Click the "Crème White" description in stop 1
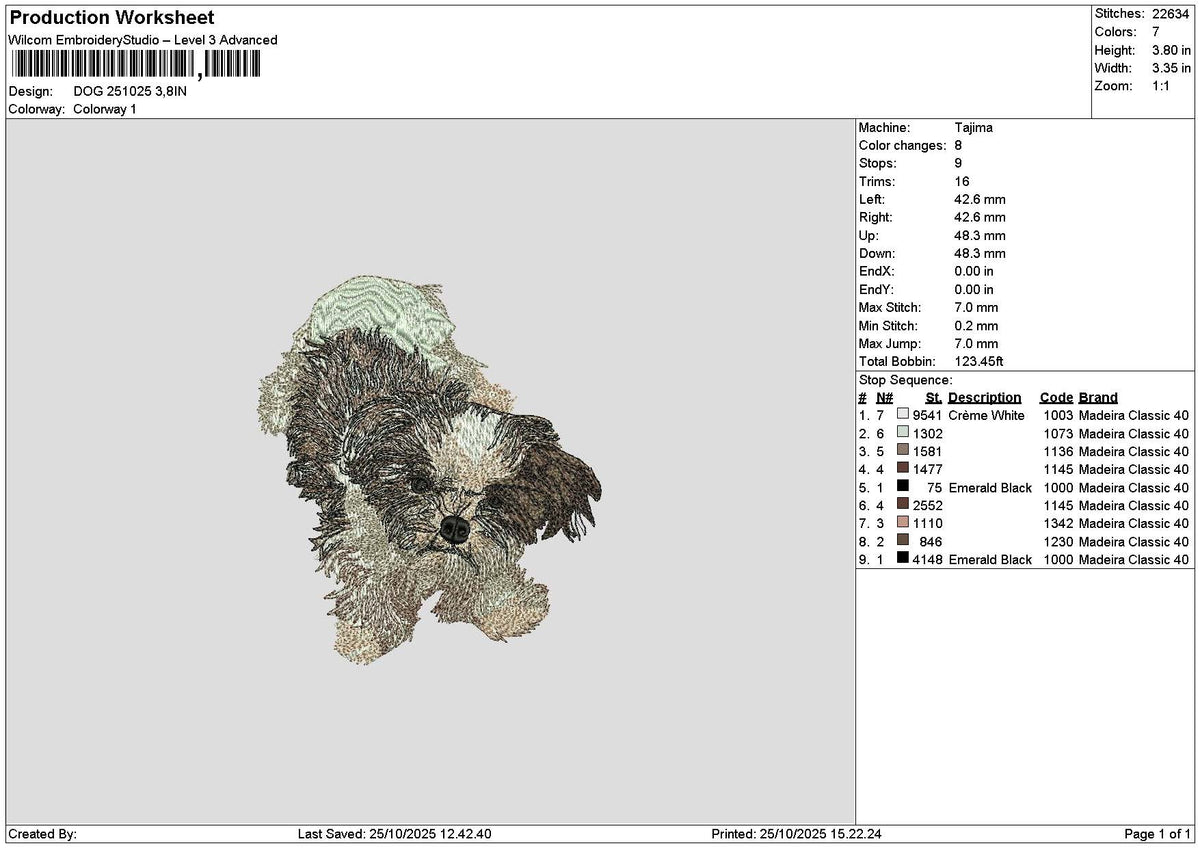The width and height of the screenshot is (1200, 848). 986,415
